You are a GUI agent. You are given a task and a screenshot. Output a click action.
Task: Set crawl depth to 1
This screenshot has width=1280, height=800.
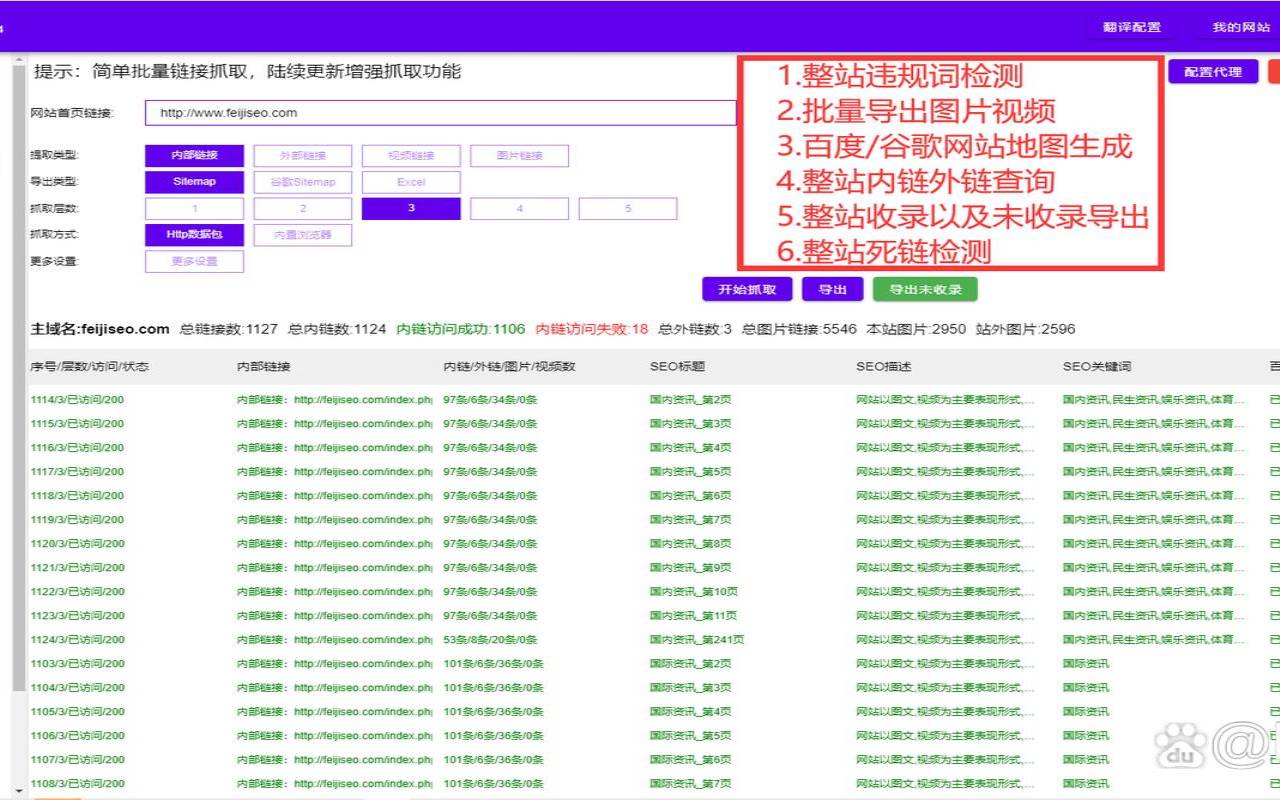[195, 208]
